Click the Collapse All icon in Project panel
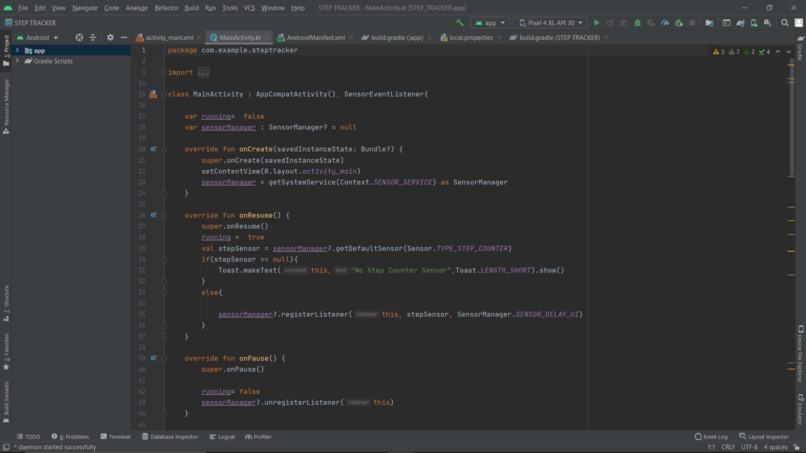The width and height of the screenshot is (806, 453). click(93, 38)
